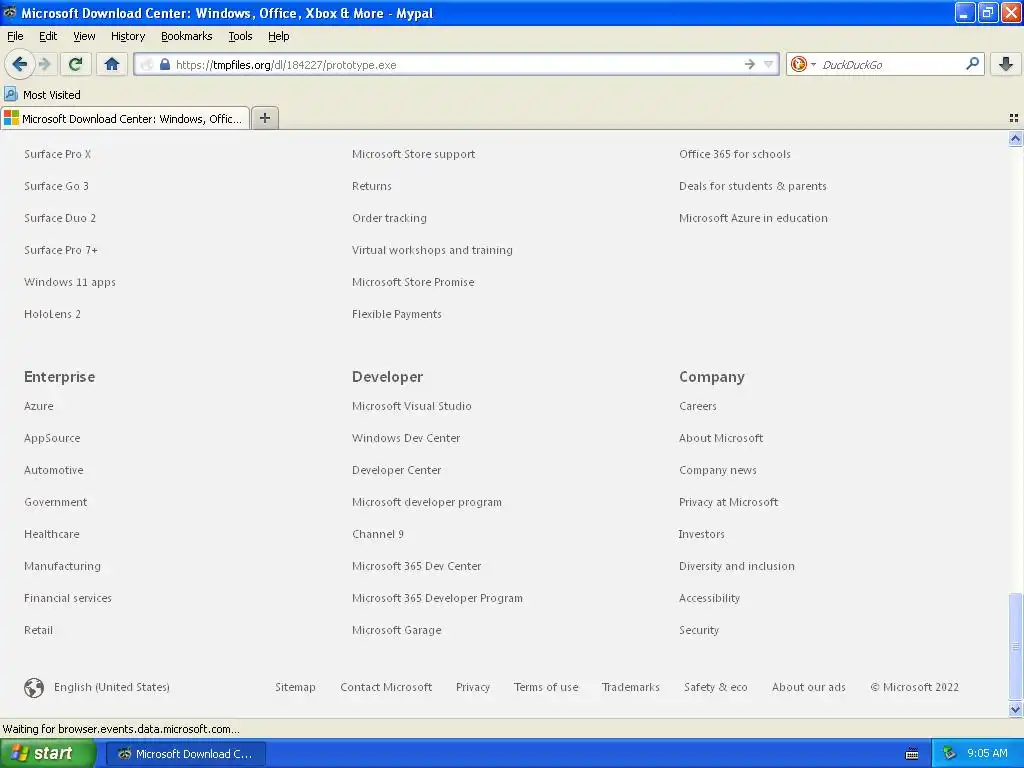
Task: Open the Order tracking link
Action: (x=389, y=218)
